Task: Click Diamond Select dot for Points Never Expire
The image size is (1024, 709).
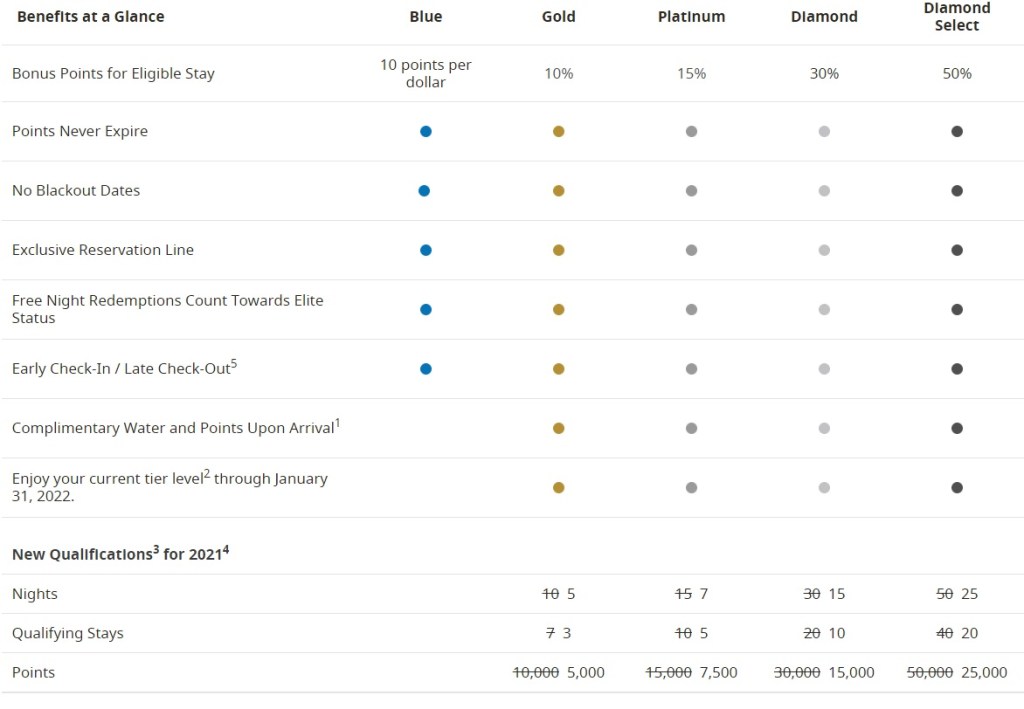Action: click(x=957, y=131)
